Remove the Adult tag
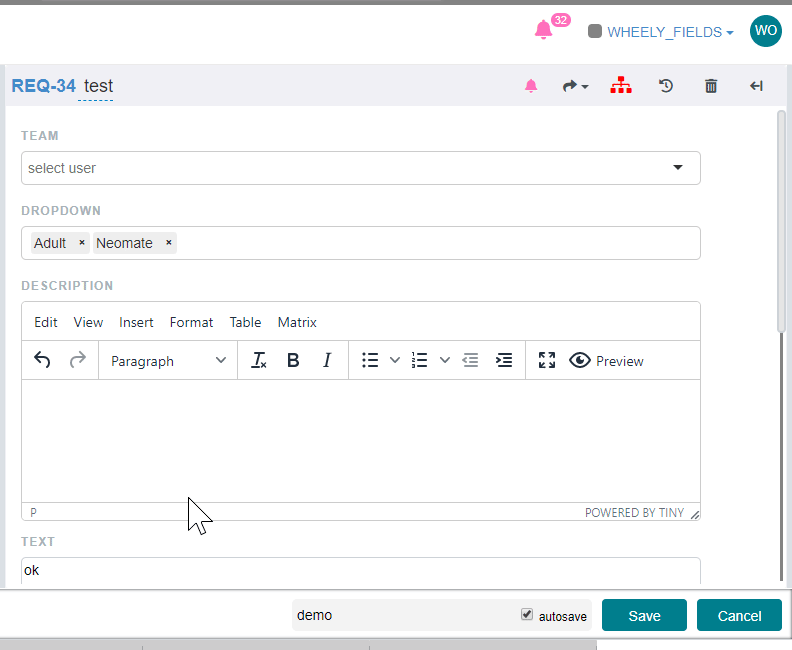This screenshot has height=650, width=792. point(82,243)
